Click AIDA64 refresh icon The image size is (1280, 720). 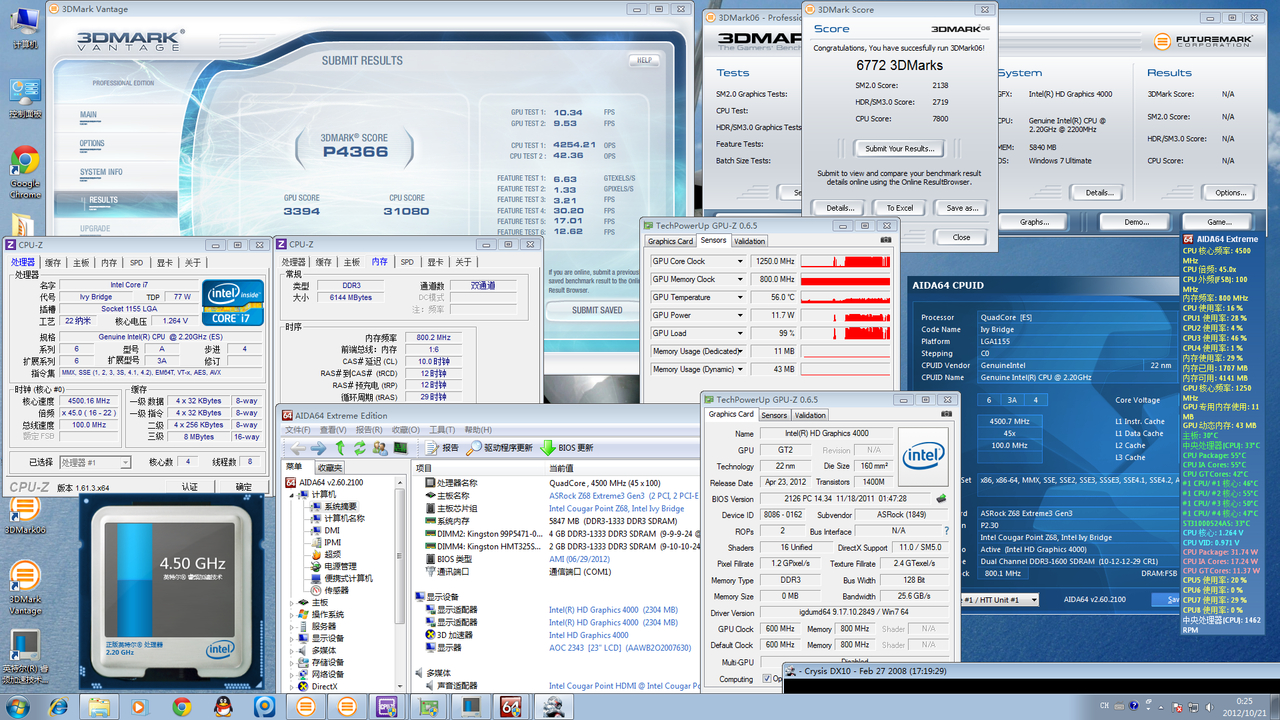point(360,448)
